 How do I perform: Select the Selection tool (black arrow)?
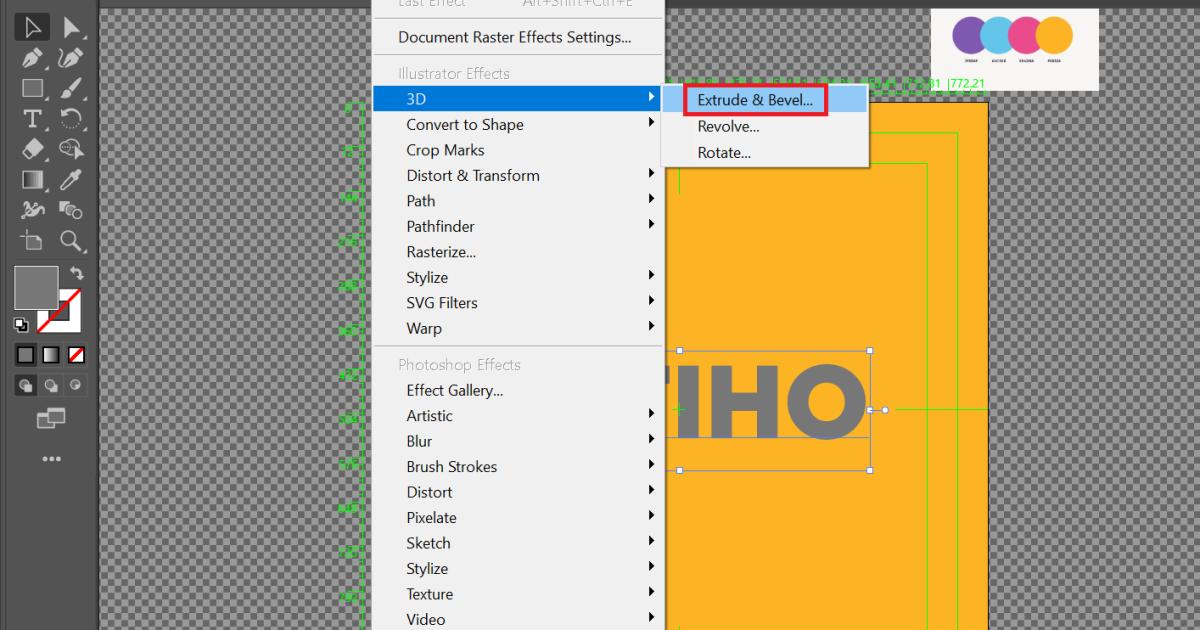pos(32,27)
